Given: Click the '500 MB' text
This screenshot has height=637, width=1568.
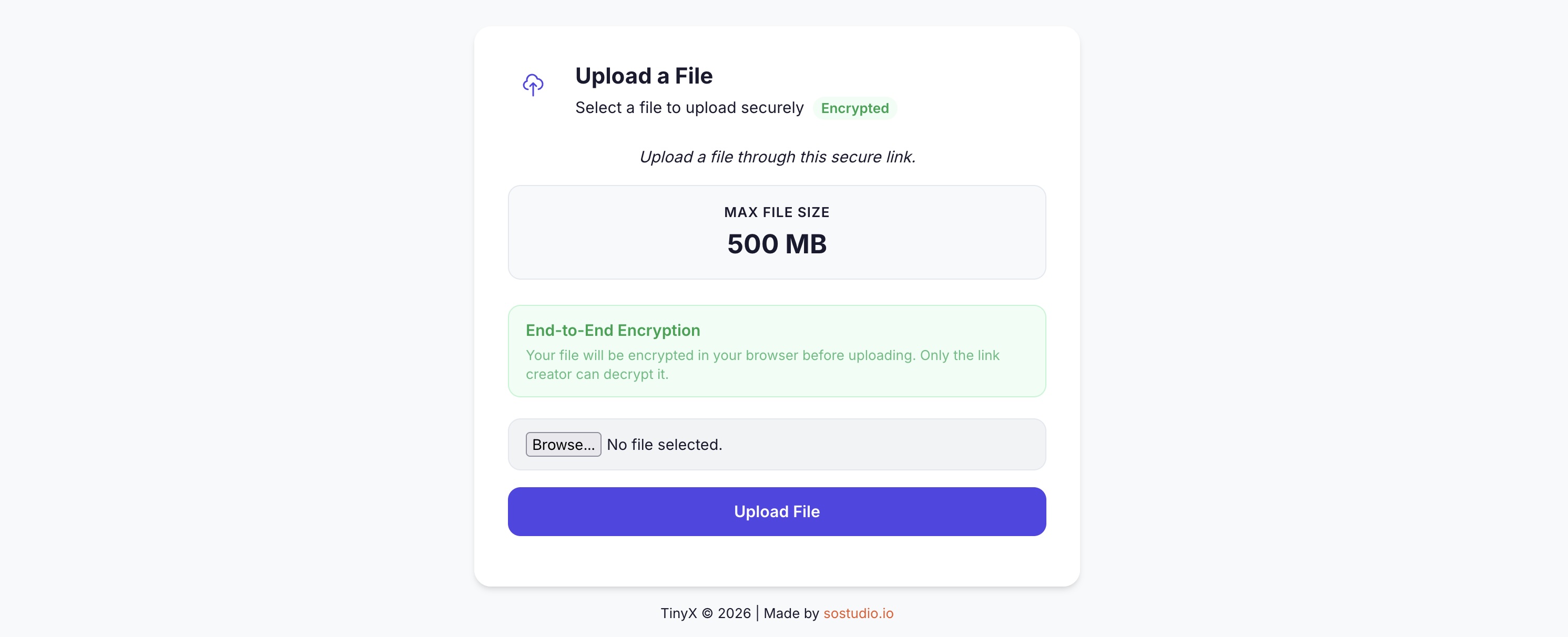Looking at the screenshot, I should point(776,244).
